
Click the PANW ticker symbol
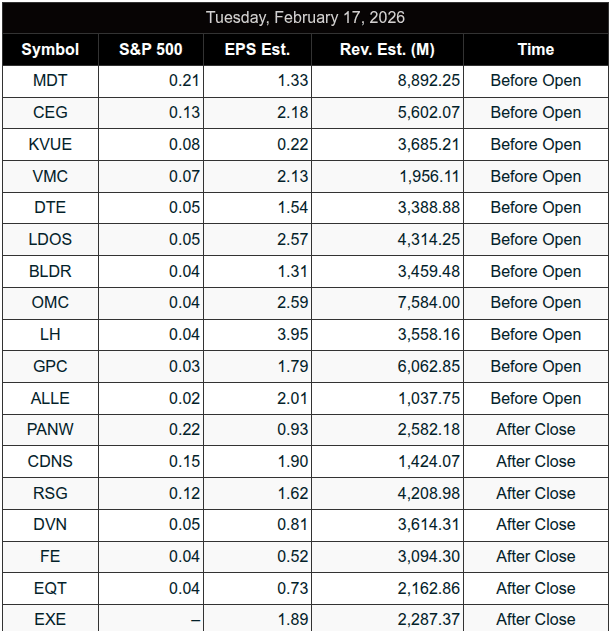[x=50, y=429]
